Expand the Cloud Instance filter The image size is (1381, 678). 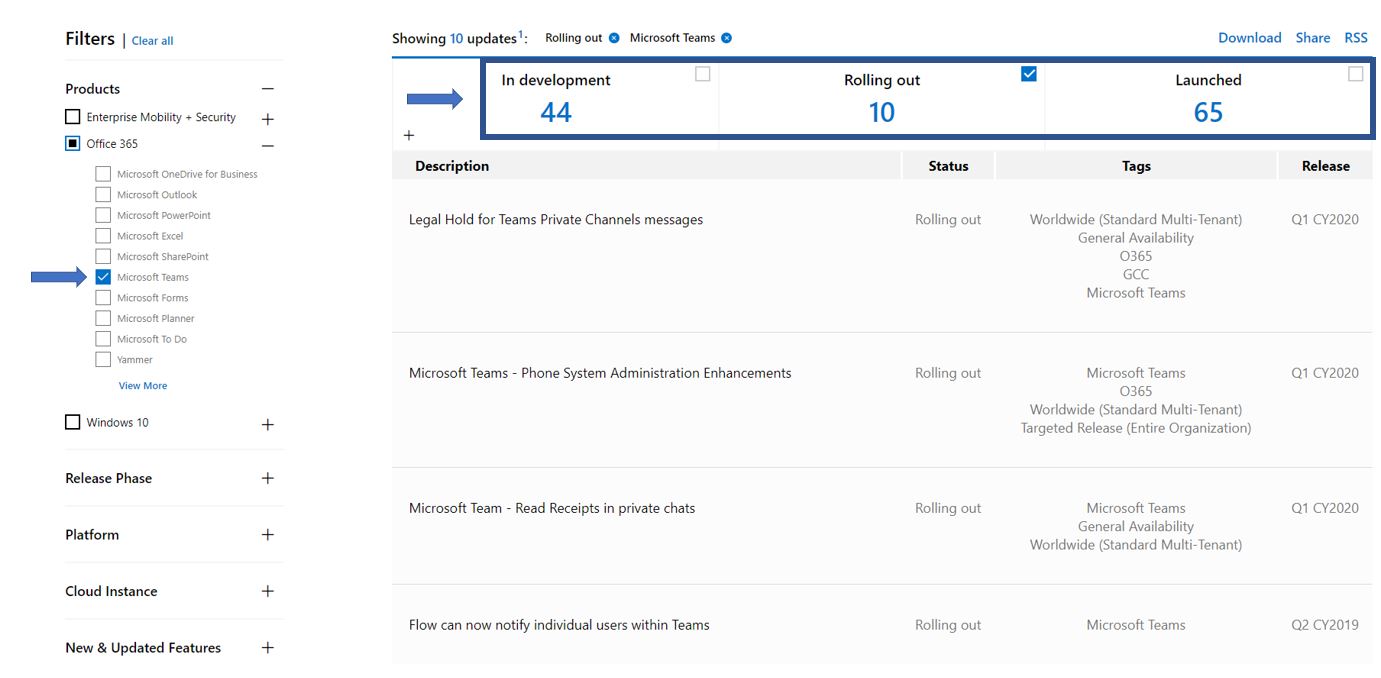pyautogui.click(x=267, y=591)
